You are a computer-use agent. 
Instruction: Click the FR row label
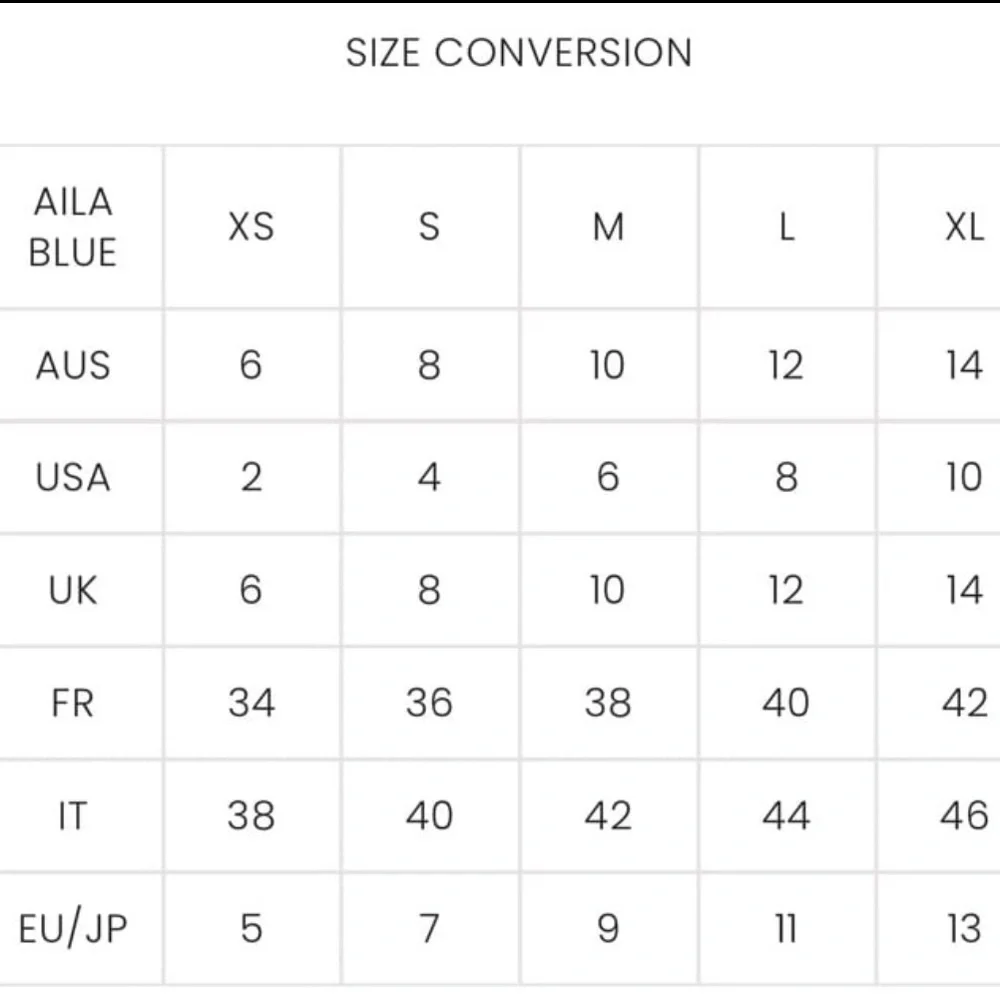point(73,704)
